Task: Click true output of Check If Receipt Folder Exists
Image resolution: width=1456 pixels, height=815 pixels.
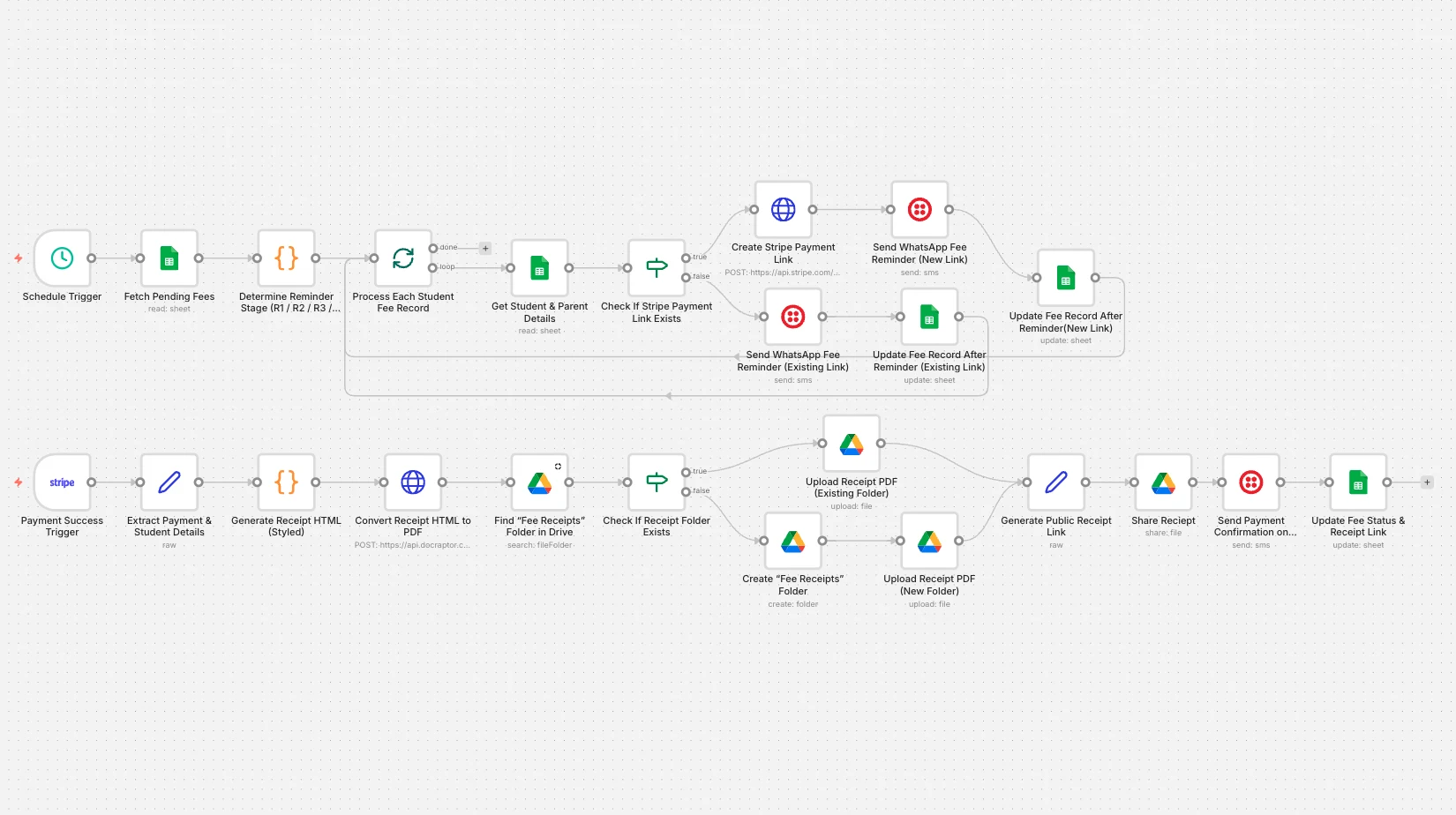Action: pos(687,472)
